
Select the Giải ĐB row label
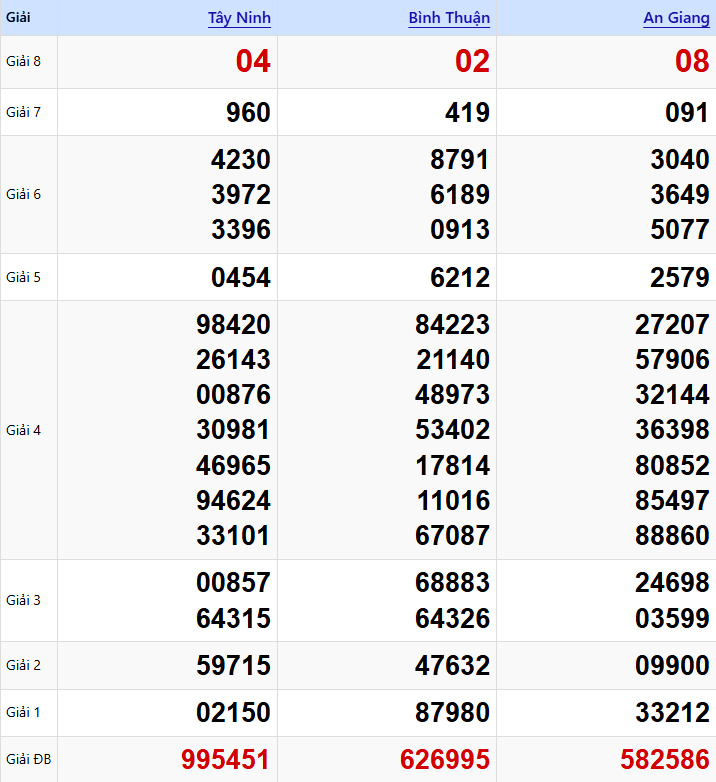coord(28,760)
